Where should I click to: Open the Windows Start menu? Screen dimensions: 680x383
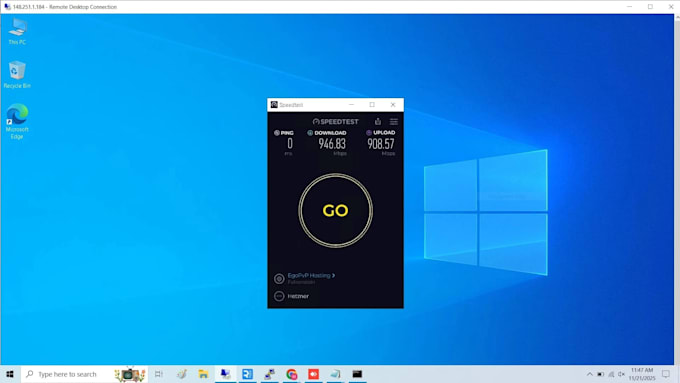coord(10,374)
